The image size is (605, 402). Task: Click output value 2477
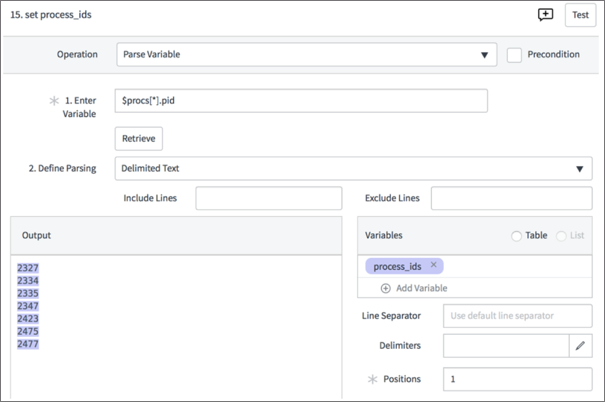28,344
